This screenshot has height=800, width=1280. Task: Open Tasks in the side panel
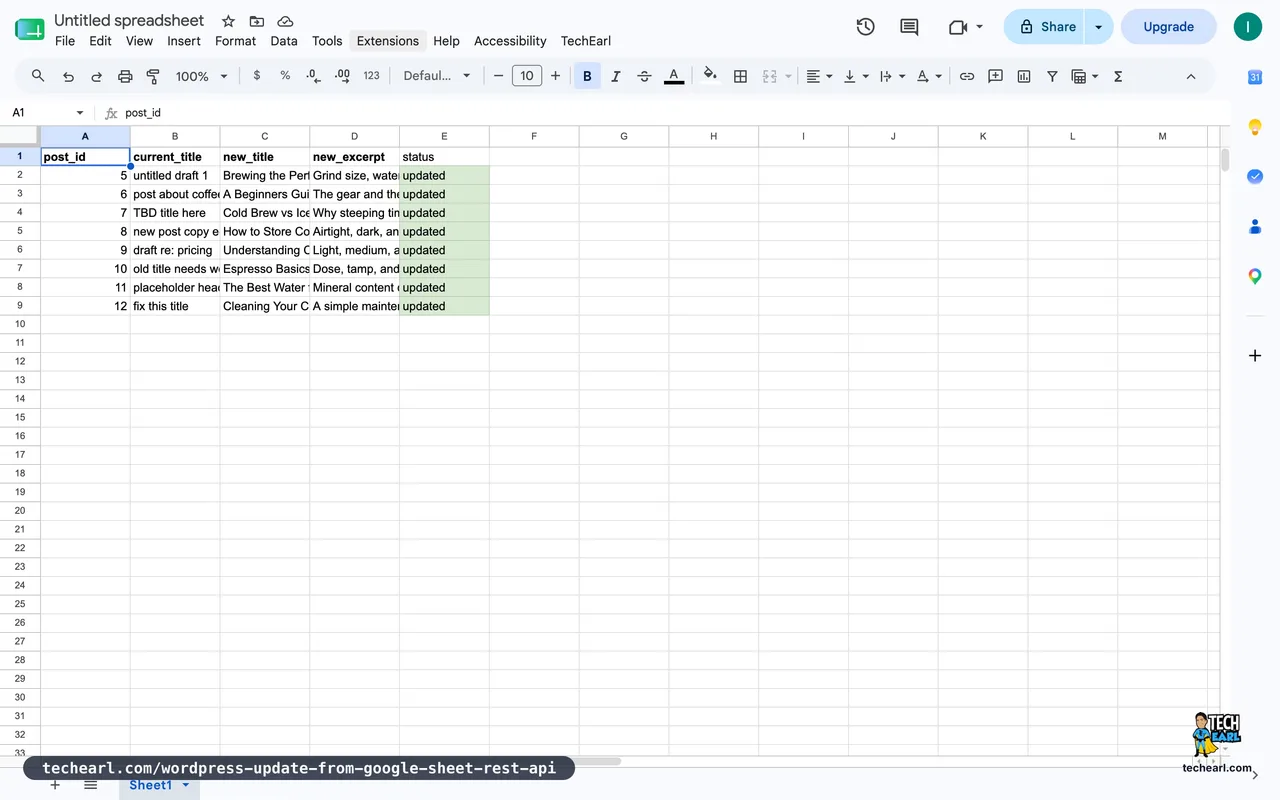pyautogui.click(x=1255, y=176)
